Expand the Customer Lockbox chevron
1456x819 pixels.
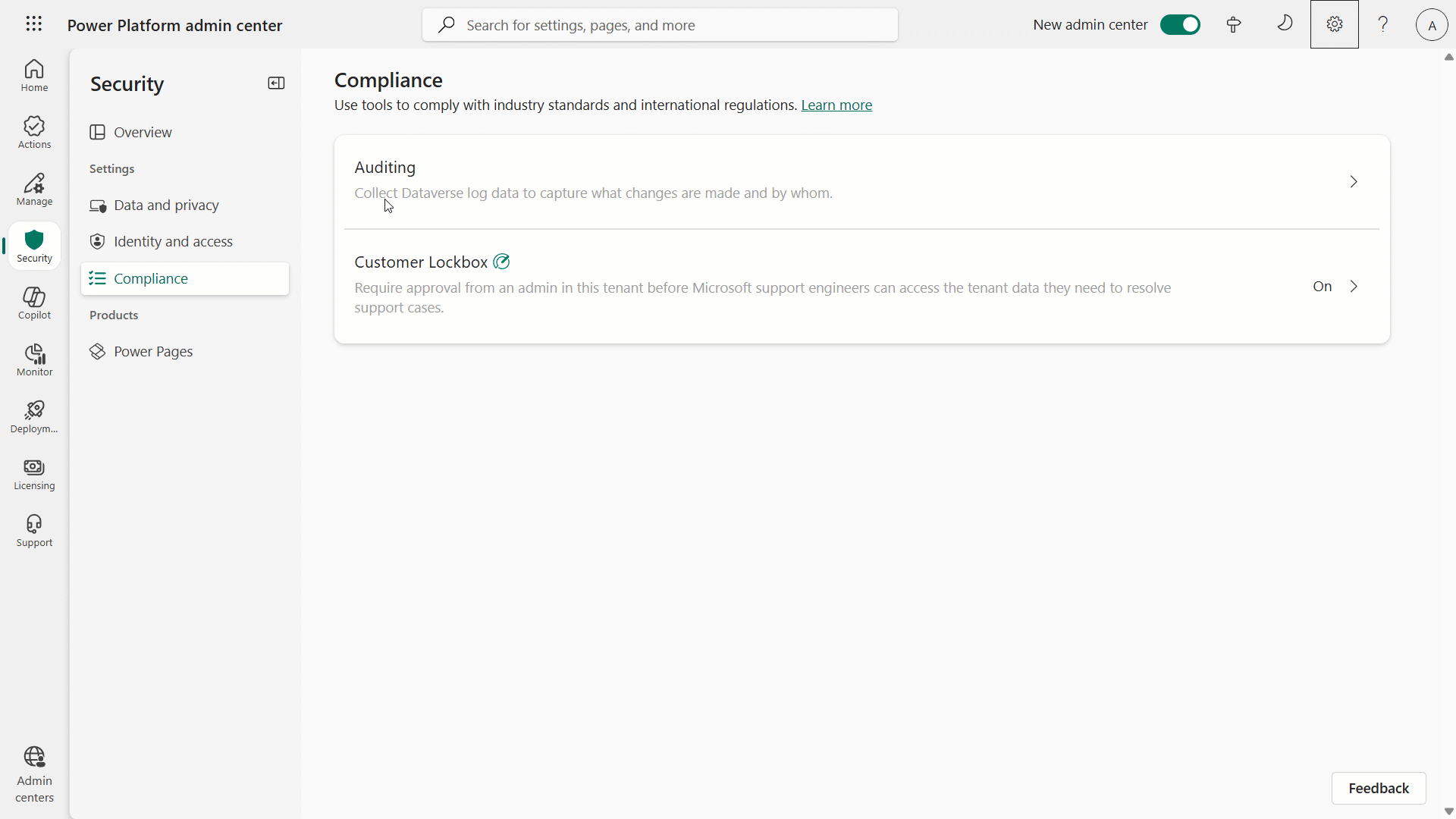coord(1354,287)
